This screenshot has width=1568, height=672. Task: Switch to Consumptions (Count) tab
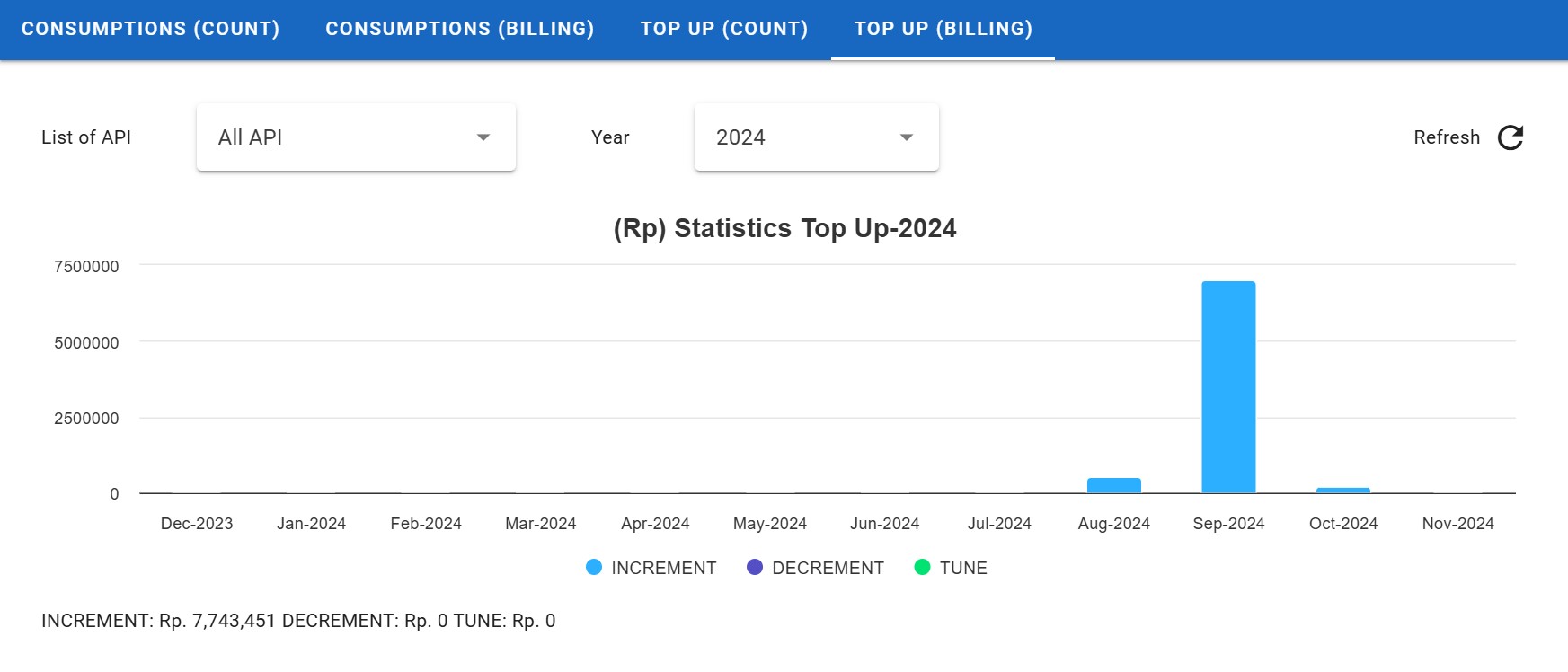(151, 29)
